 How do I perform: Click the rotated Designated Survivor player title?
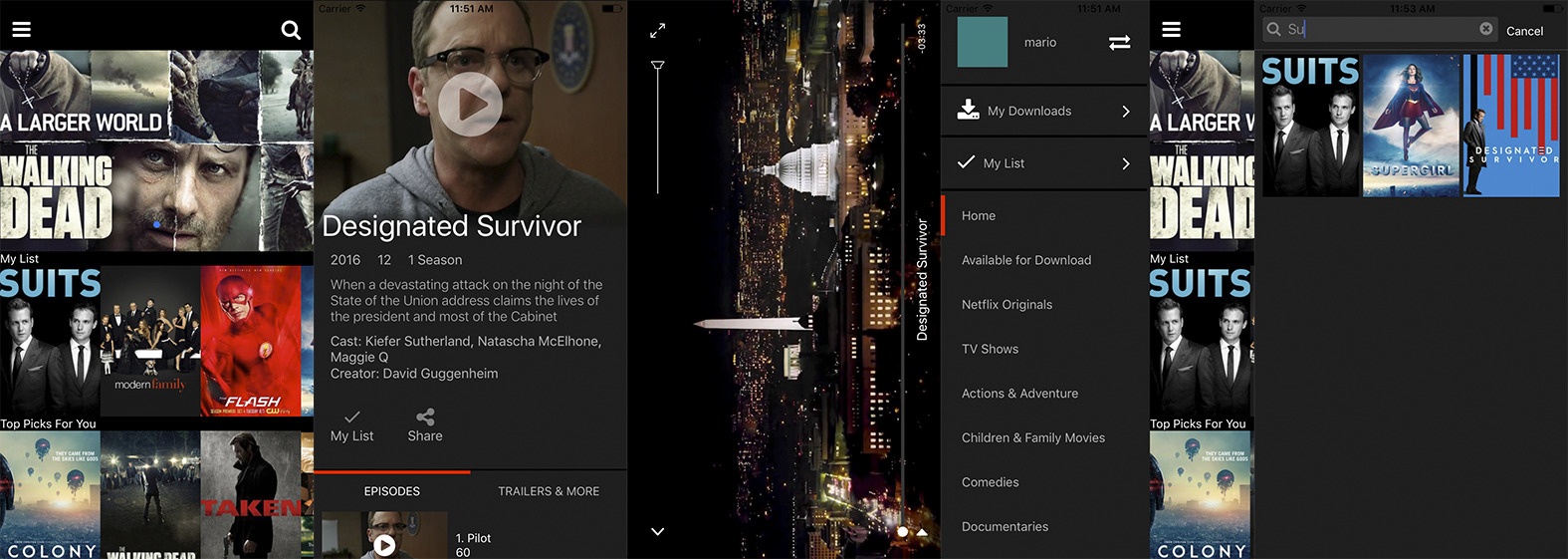[922, 280]
